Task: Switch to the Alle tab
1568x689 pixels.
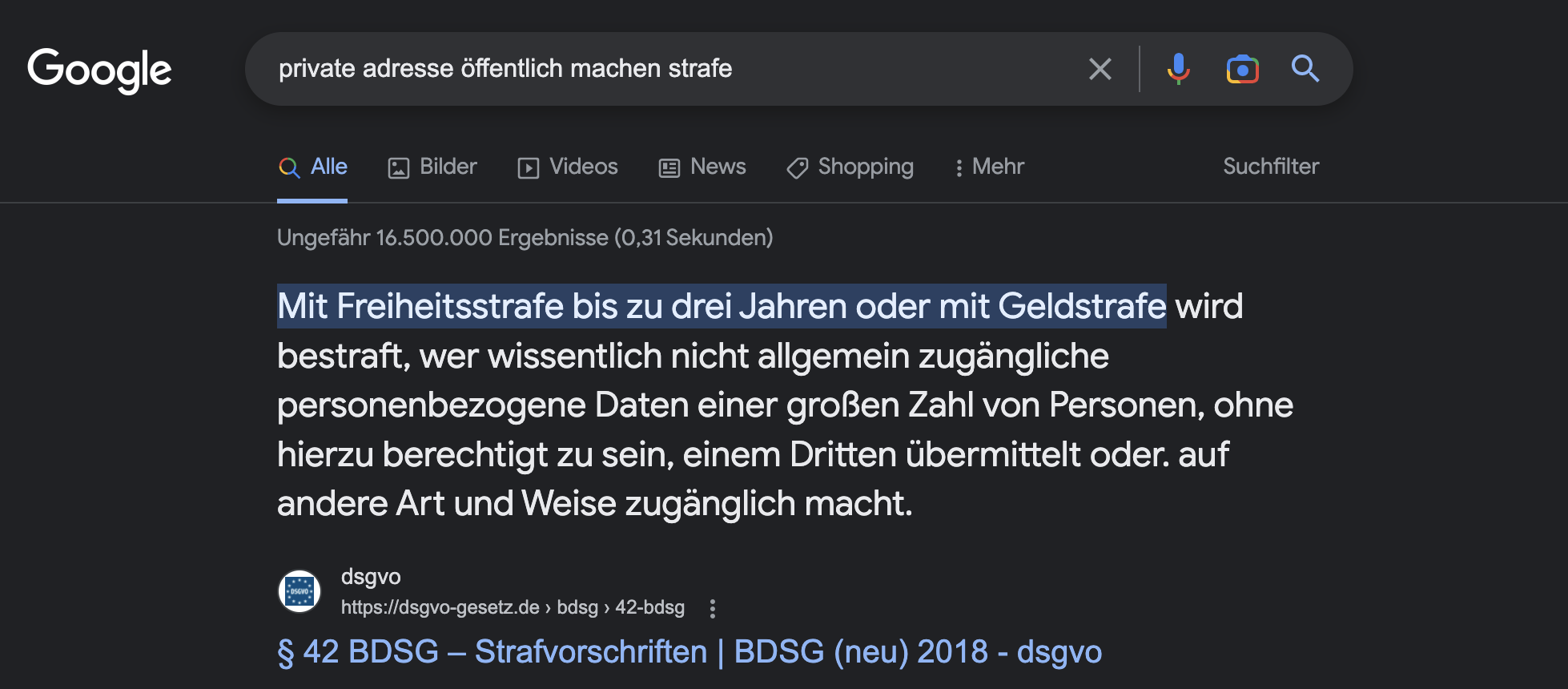Action: click(312, 167)
